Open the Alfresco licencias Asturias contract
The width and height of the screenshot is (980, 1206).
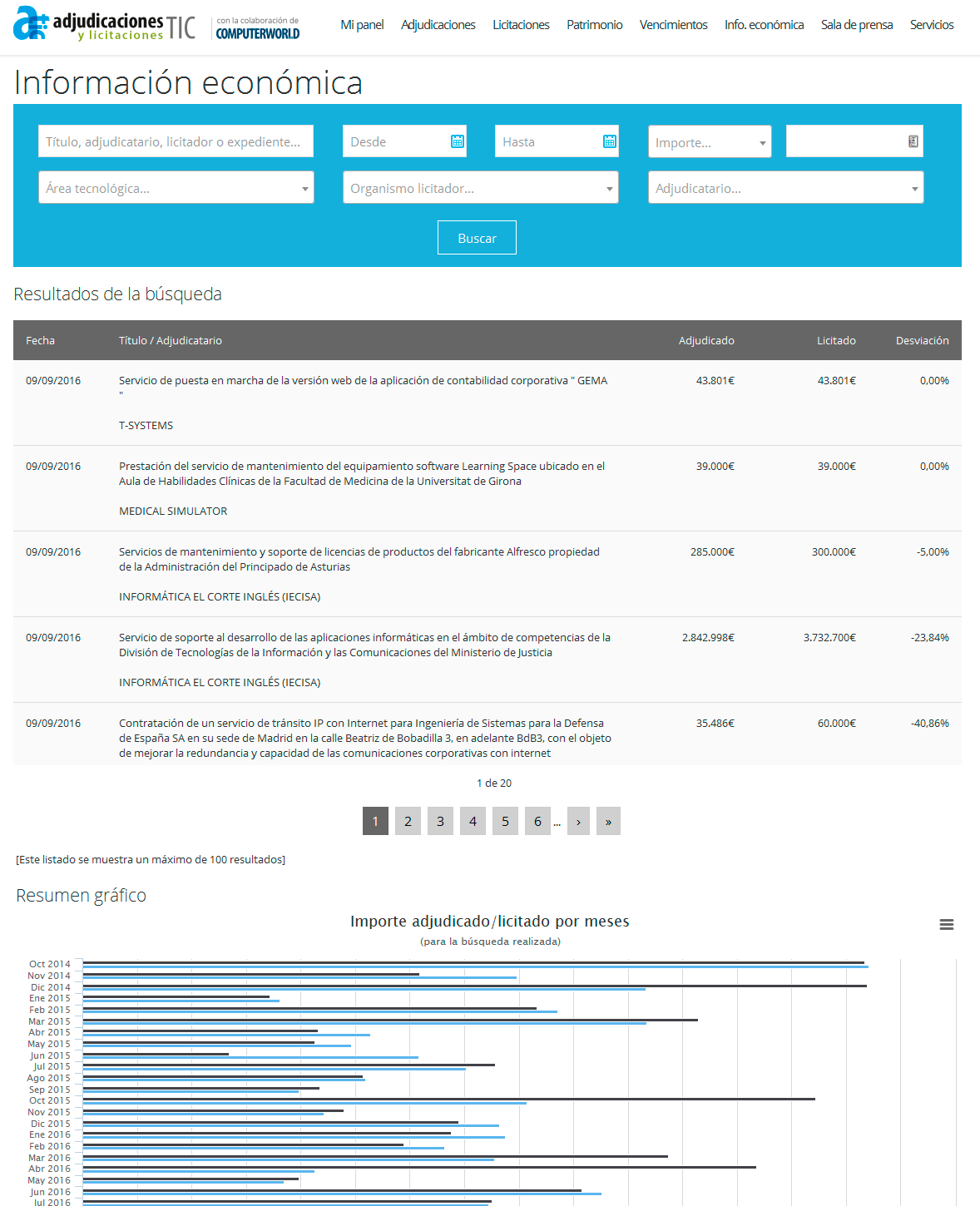pyautogui.click(x=359, y=559)
